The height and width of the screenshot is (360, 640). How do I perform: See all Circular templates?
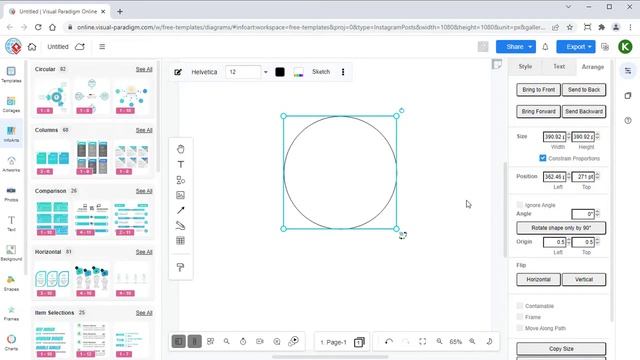[x=144, y=69]
